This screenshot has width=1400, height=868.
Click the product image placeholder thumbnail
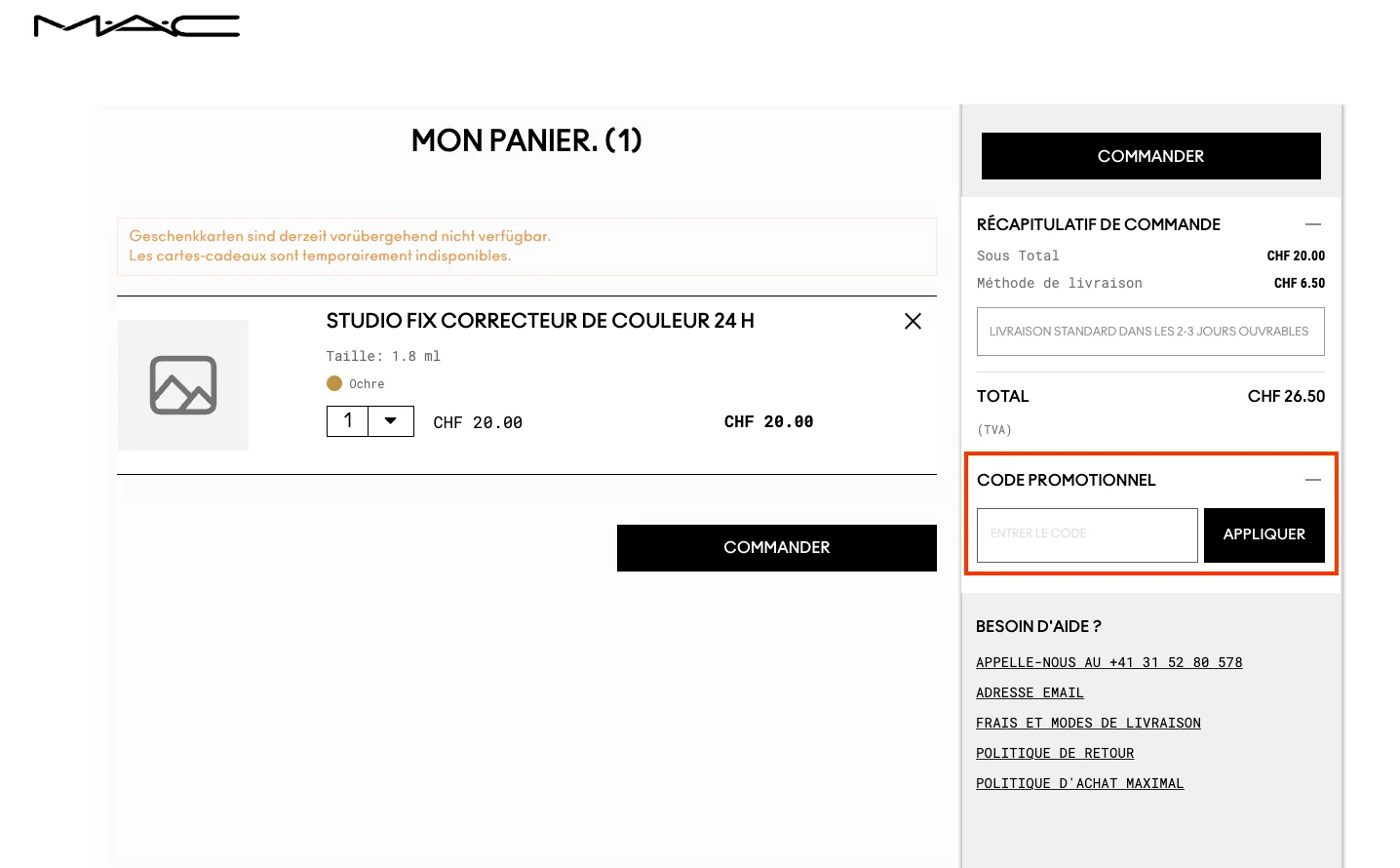click(182, 385)
